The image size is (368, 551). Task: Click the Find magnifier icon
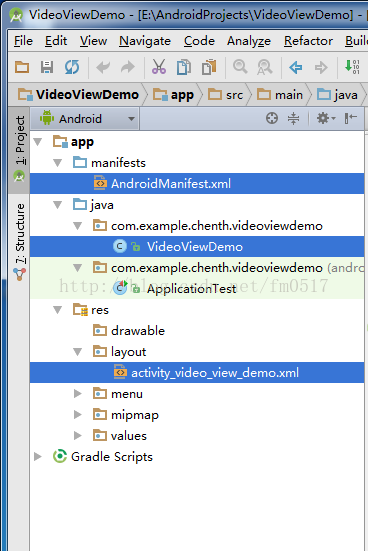coord(240,66)
